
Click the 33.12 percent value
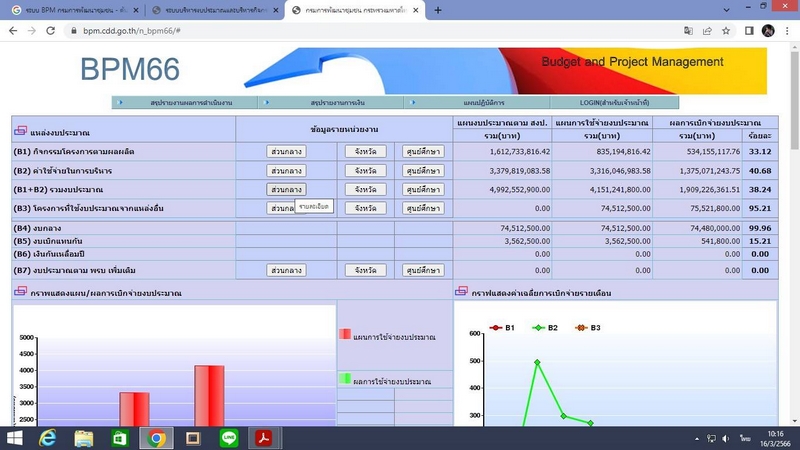[760, 152]
